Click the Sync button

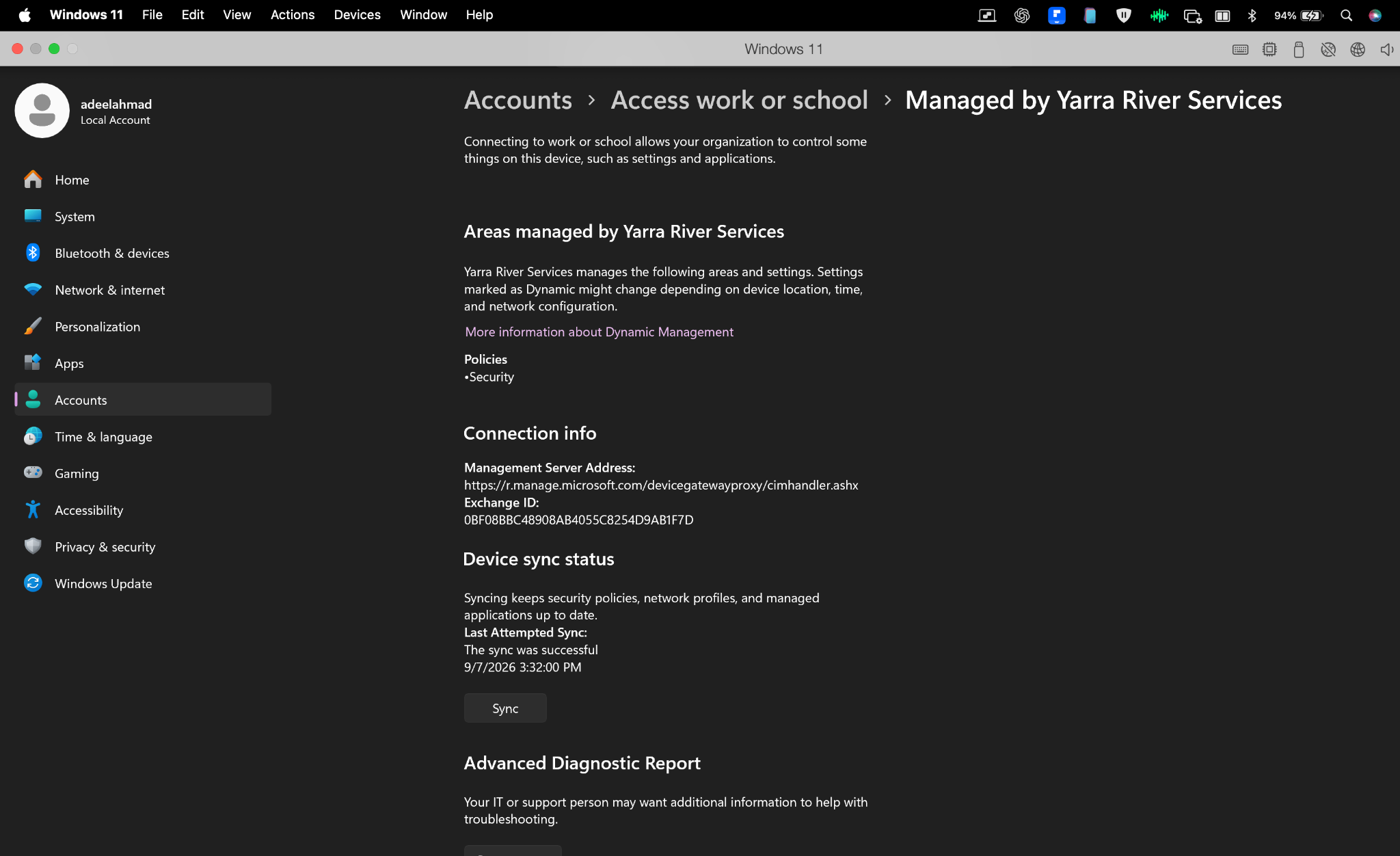[x=505, y=708]
